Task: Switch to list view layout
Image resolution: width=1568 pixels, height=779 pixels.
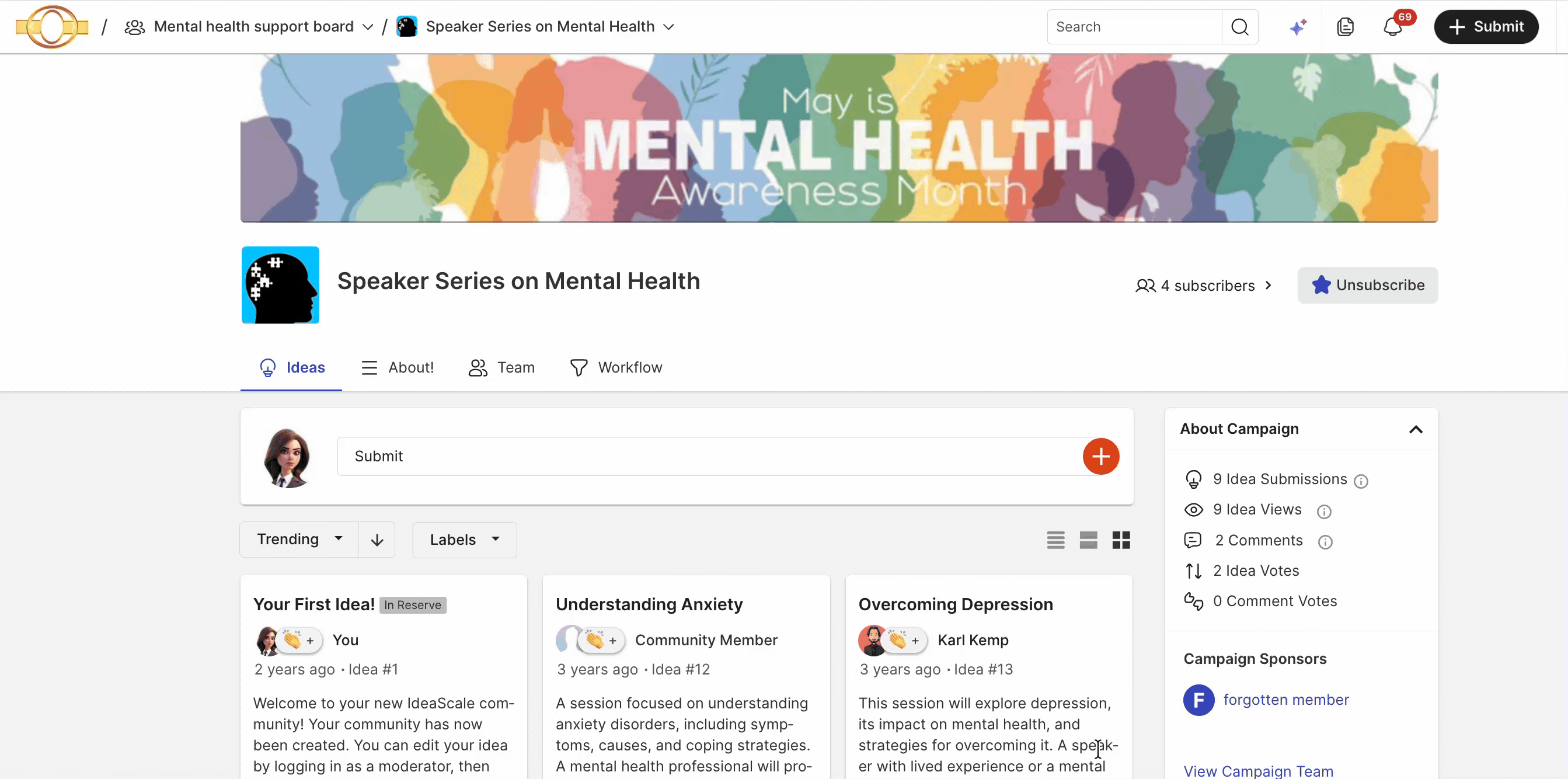Action: [1055, 540]
